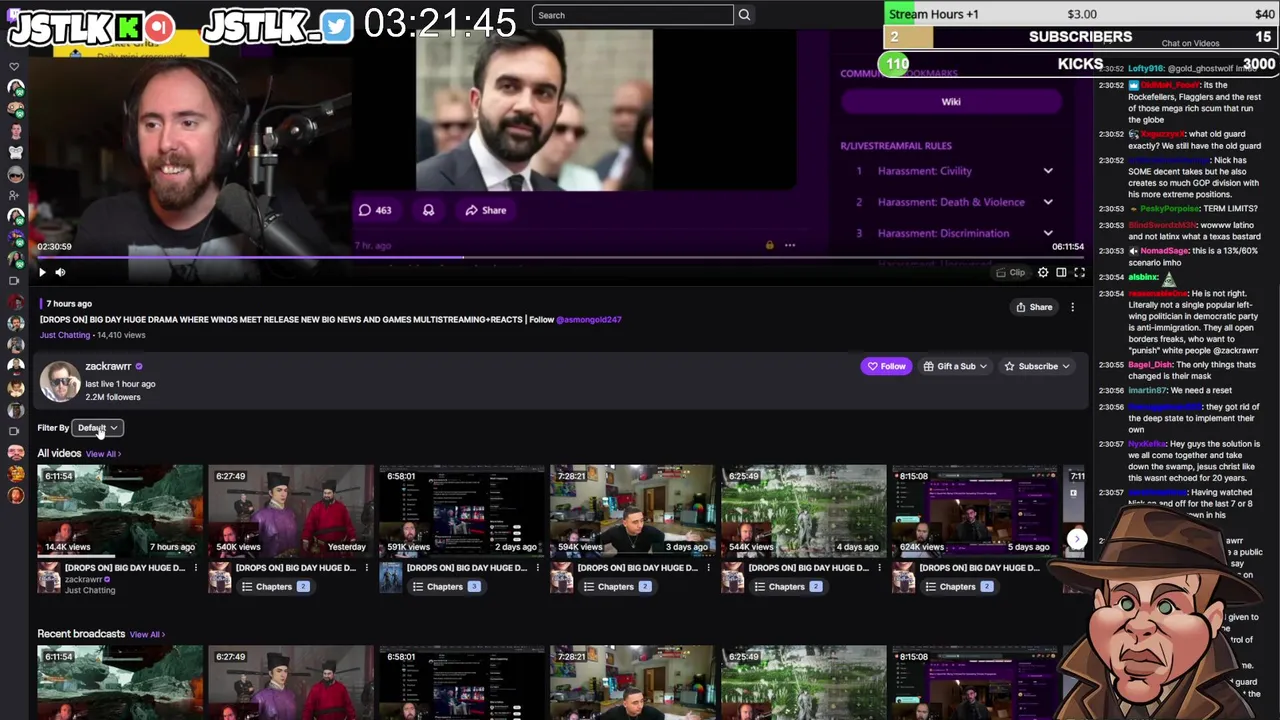Toggle theatre mode icon in player

click(x=1061, y=272)
